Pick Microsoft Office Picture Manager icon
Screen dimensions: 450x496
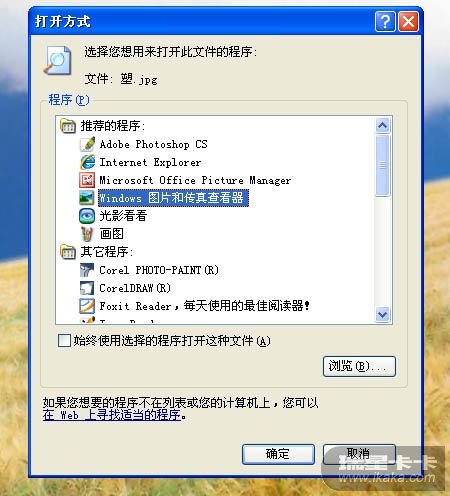click(87, 180)
